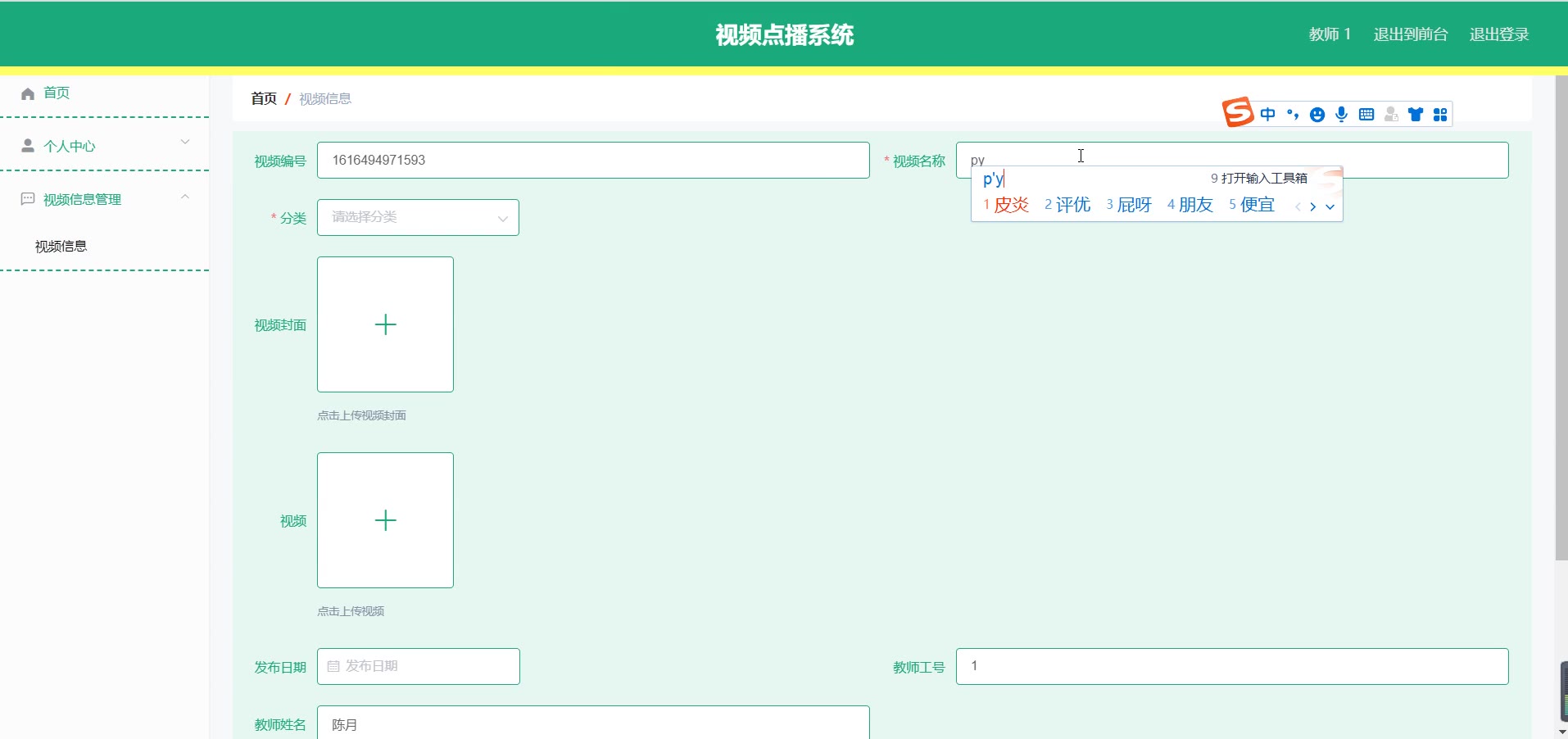Toggle Chinese/English mode 中 on IME bar
The image size is (1568, 739).
click(1267, 115)
